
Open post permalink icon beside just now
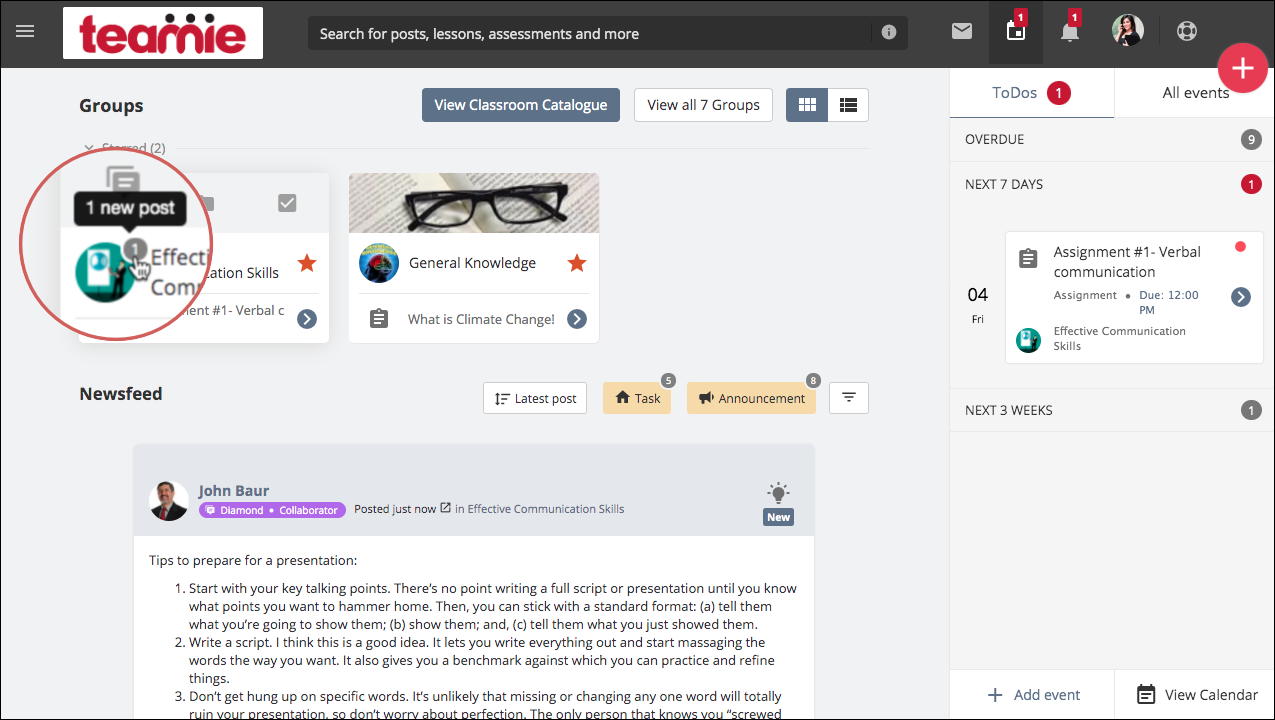(446, 508)
